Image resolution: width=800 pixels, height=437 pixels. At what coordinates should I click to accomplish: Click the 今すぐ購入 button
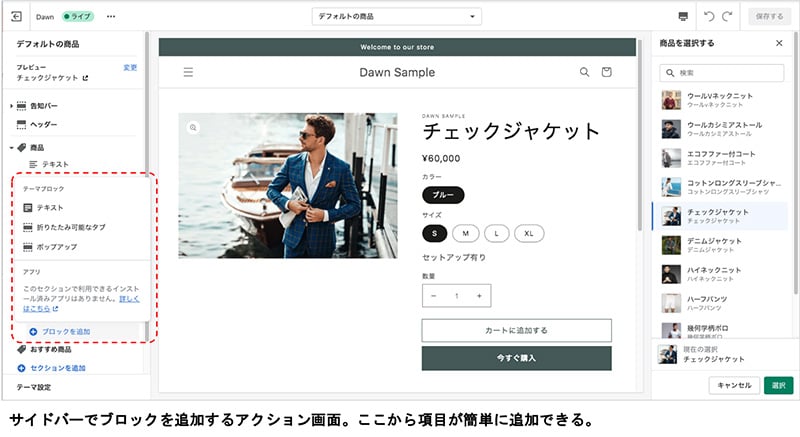tap(516, 359)
